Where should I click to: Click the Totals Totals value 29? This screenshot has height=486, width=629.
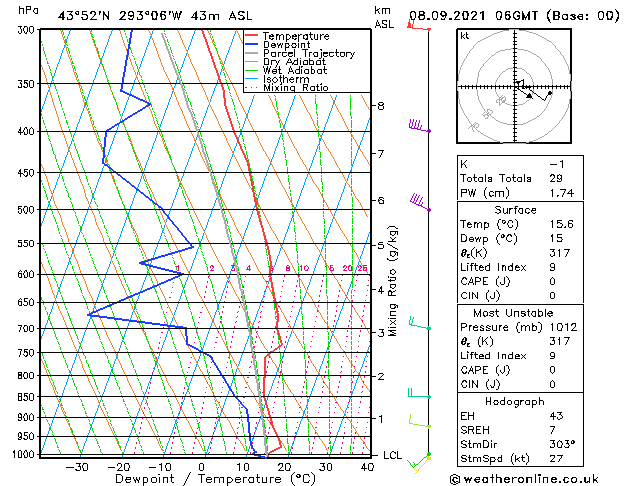coord(556,178)
